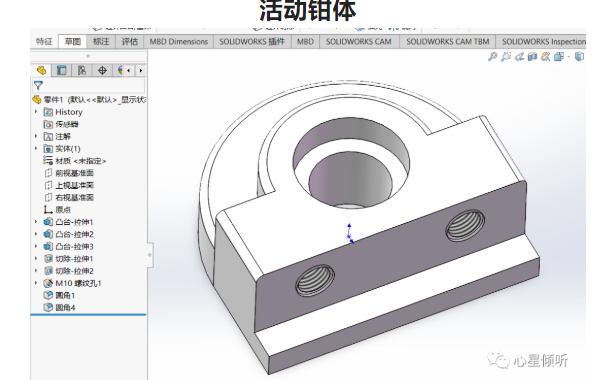Click the 圆角4 fillet icon
595x380 pixels.
pyautogui.click(x=48, y=307)
